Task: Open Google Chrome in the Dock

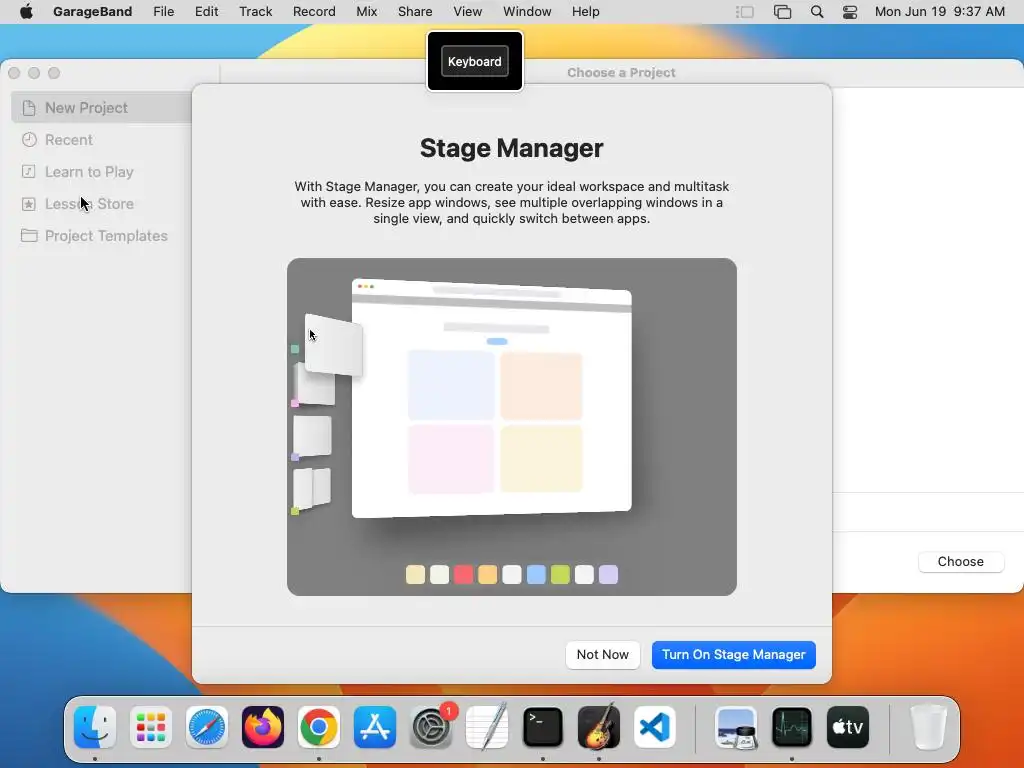Action: pos(319,727)
